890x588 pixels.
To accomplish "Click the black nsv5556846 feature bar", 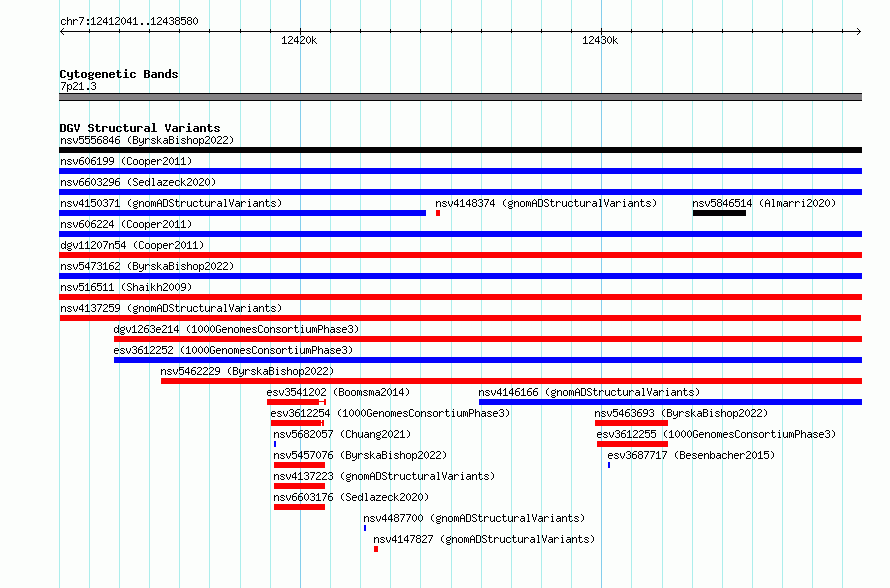I will [460, 150].
